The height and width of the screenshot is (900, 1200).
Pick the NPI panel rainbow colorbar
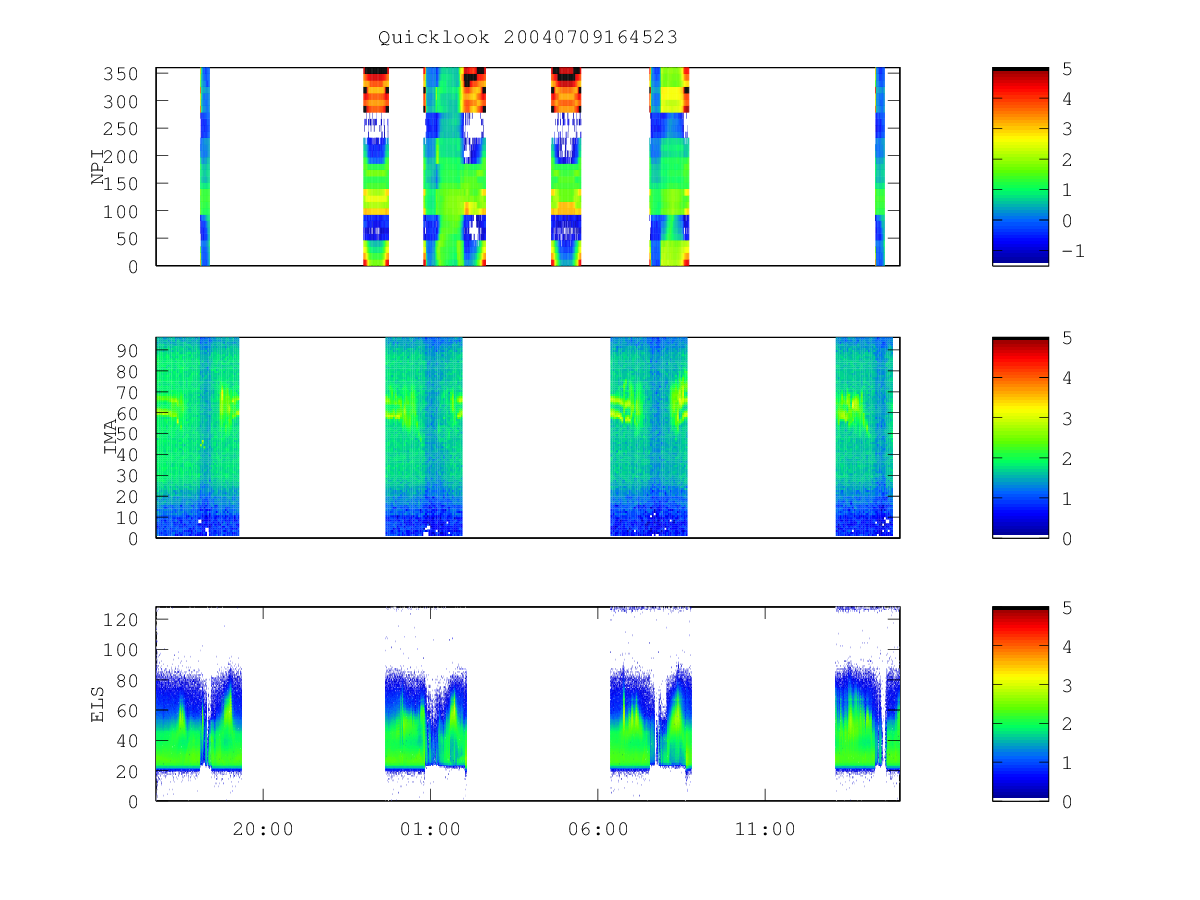point(1020,166)
